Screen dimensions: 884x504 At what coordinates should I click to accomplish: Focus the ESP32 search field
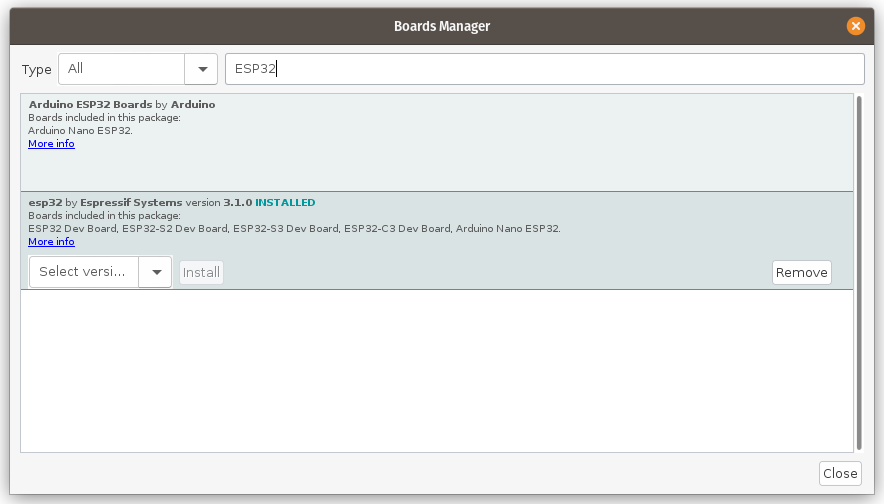[544, 69]
